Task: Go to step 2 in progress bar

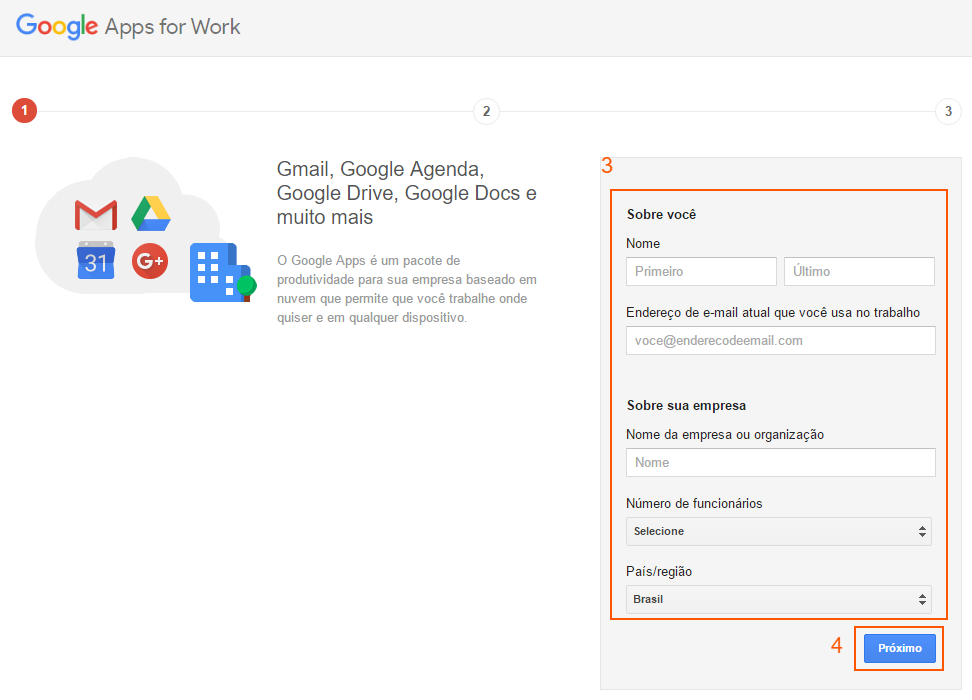Action: point(486,112)
